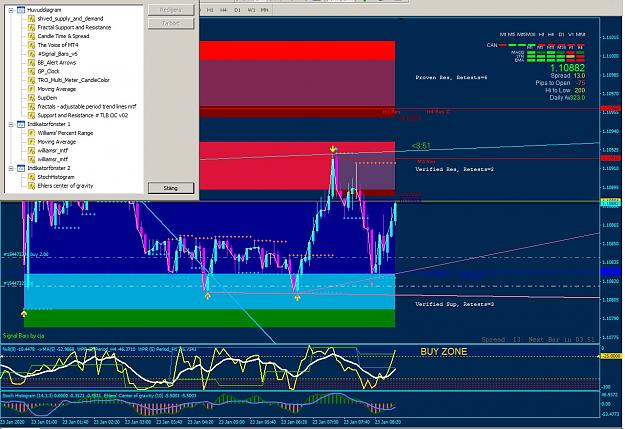This screenshot has height=429, width=625.
Task: Click the green '<3:51' candle timer label
Action: [421, 146]
